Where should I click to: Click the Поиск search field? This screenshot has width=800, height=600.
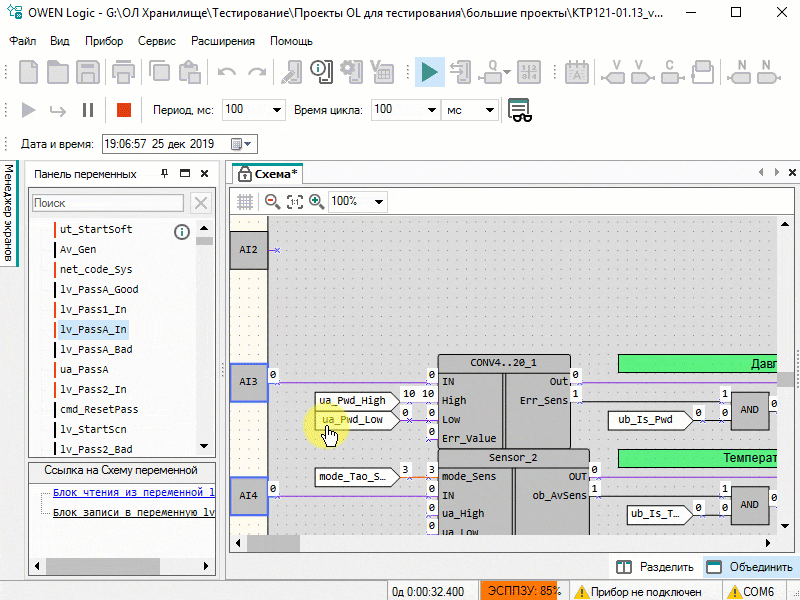(108, 203)
